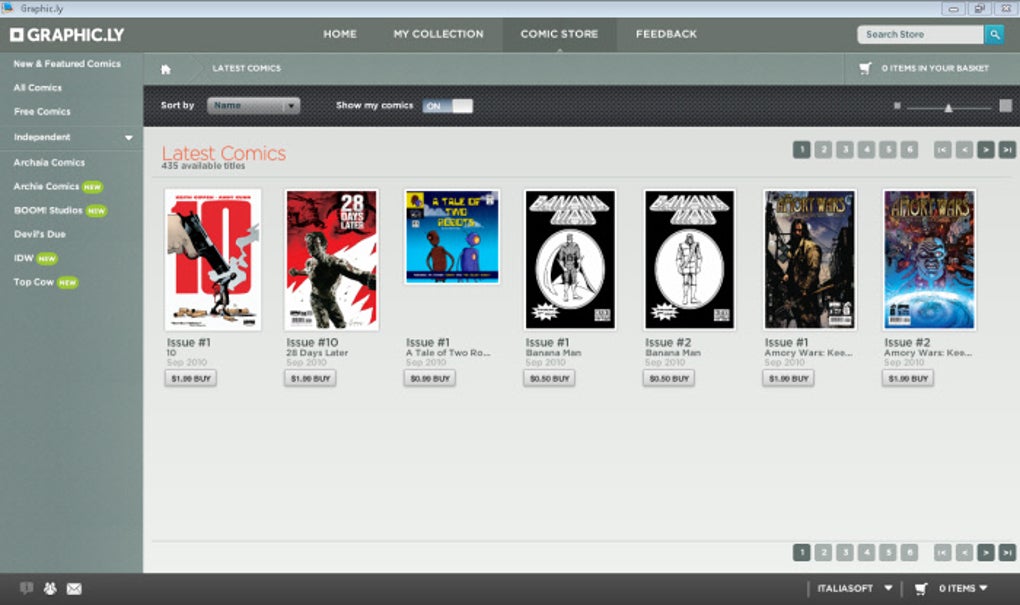Select All Comics in sidebar
This screenshot has height=605, width=1020.
point(38,88)
